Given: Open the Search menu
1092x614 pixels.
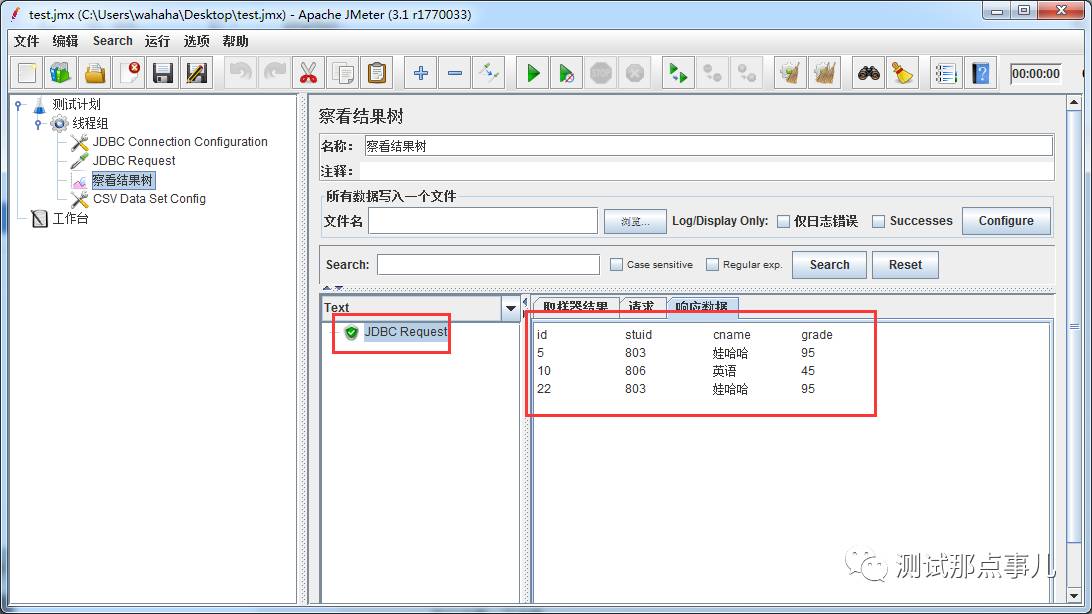Looking at the screenshot, I should point(113,41).
